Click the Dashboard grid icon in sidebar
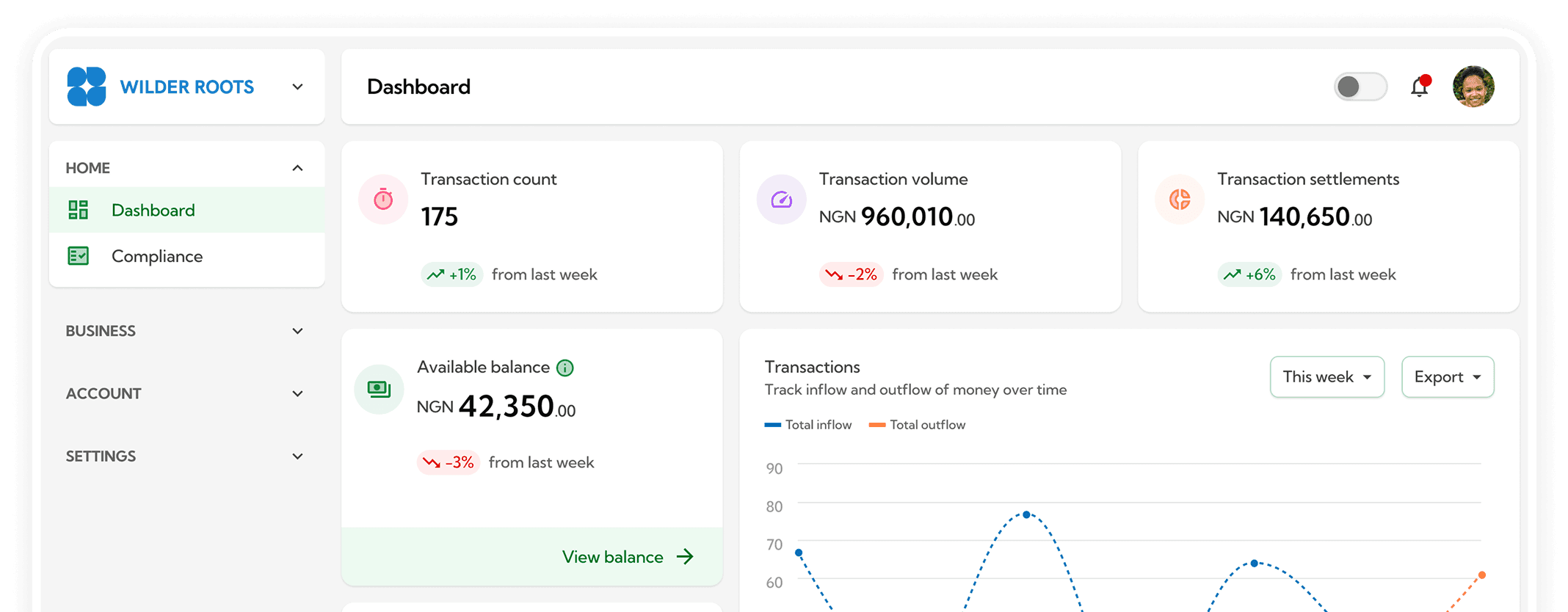This screenshot has width=1568, height=612. 78,210
